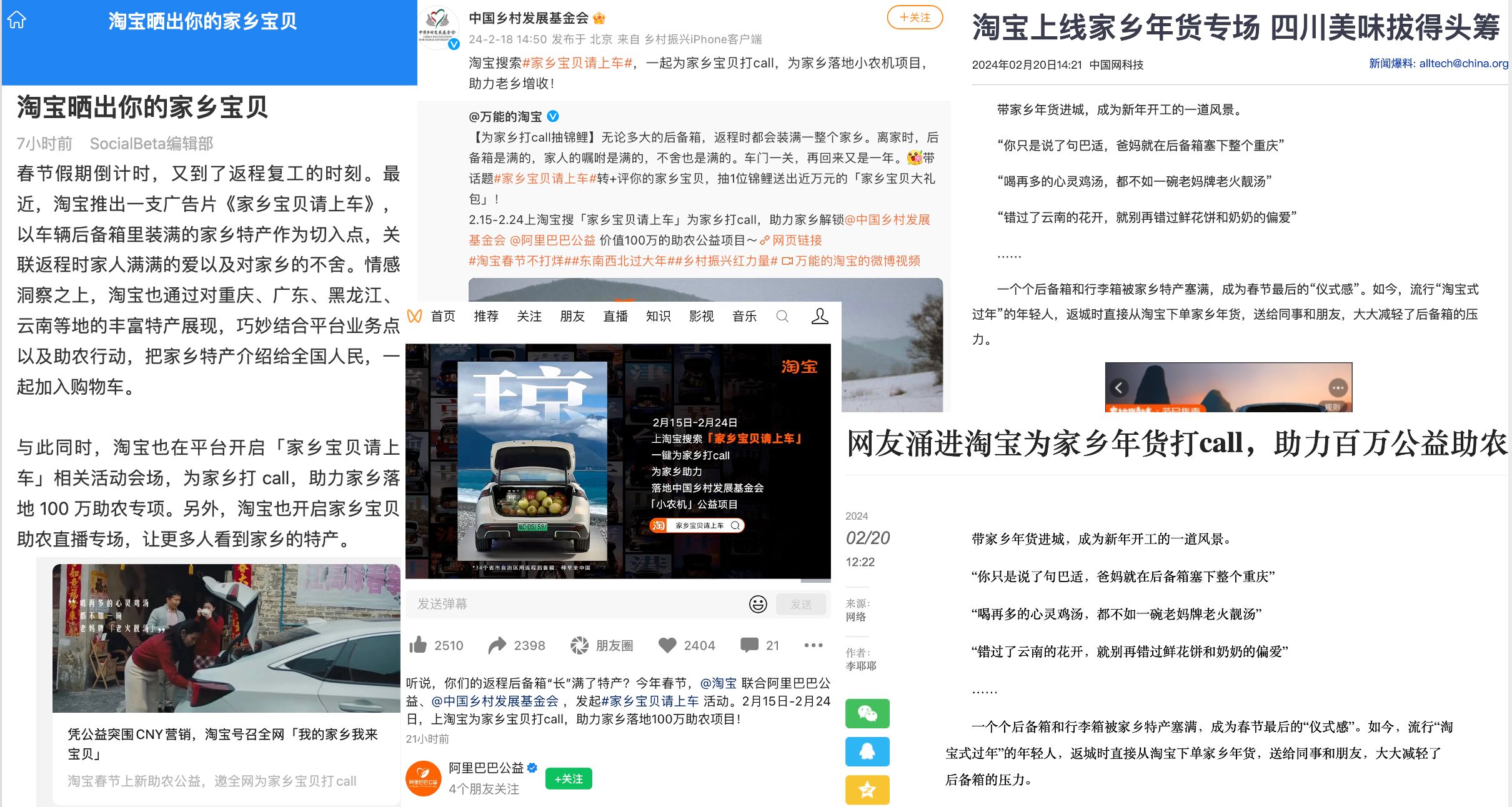Share via green WeChat icon
The height and width of the screenshot is (807, 1512).
point(867,714)
